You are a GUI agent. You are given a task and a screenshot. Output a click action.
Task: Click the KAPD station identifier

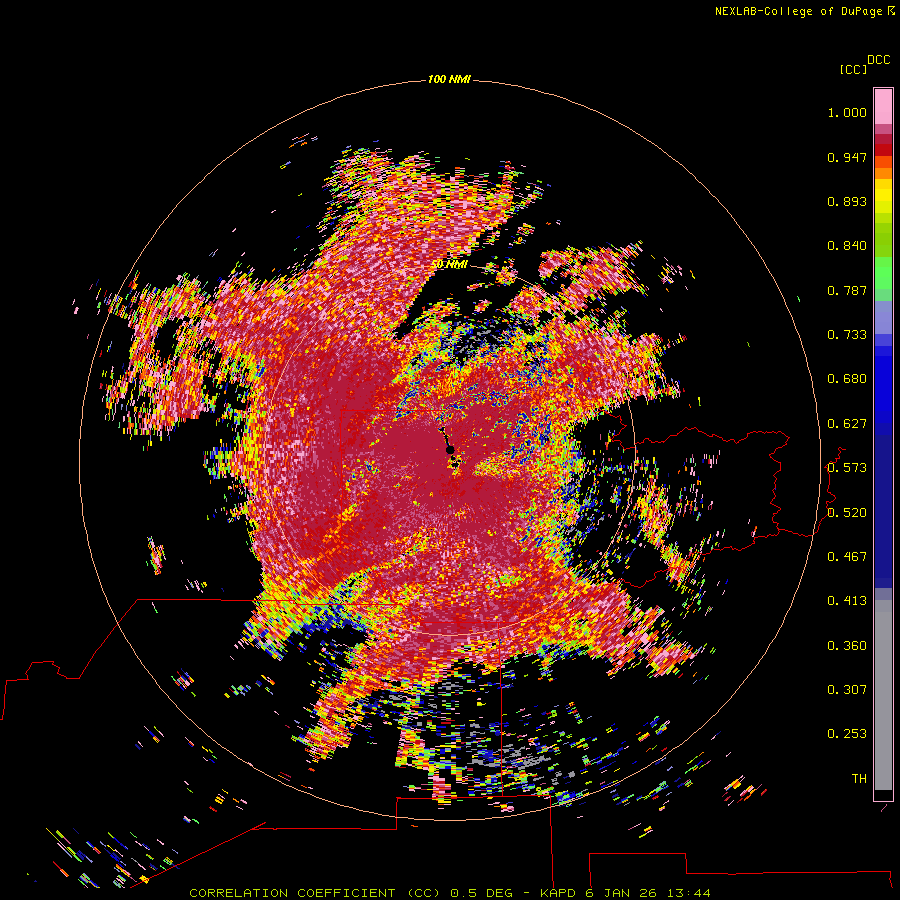559,893
